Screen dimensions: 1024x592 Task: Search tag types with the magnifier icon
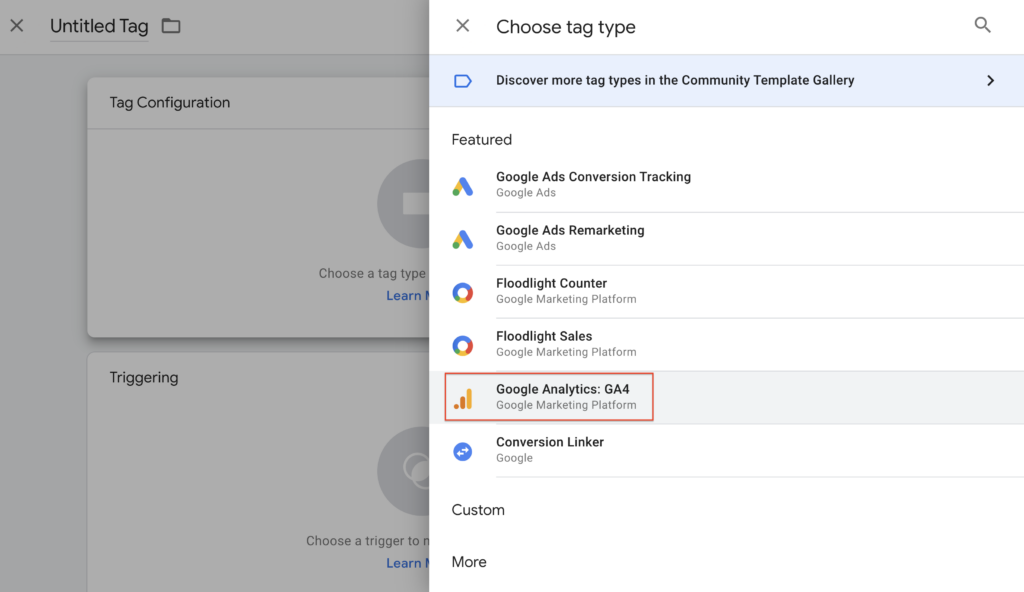pos(982,26)
